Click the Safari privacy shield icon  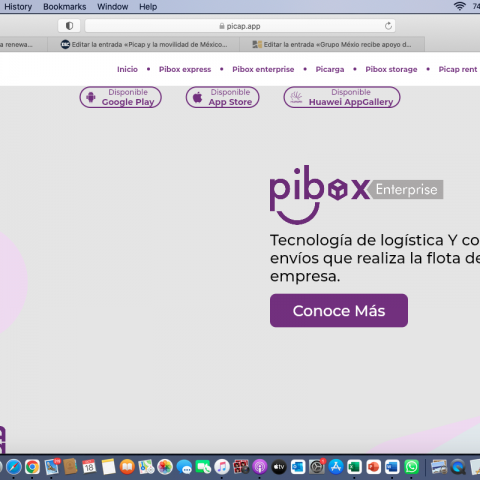coord(69,26)
